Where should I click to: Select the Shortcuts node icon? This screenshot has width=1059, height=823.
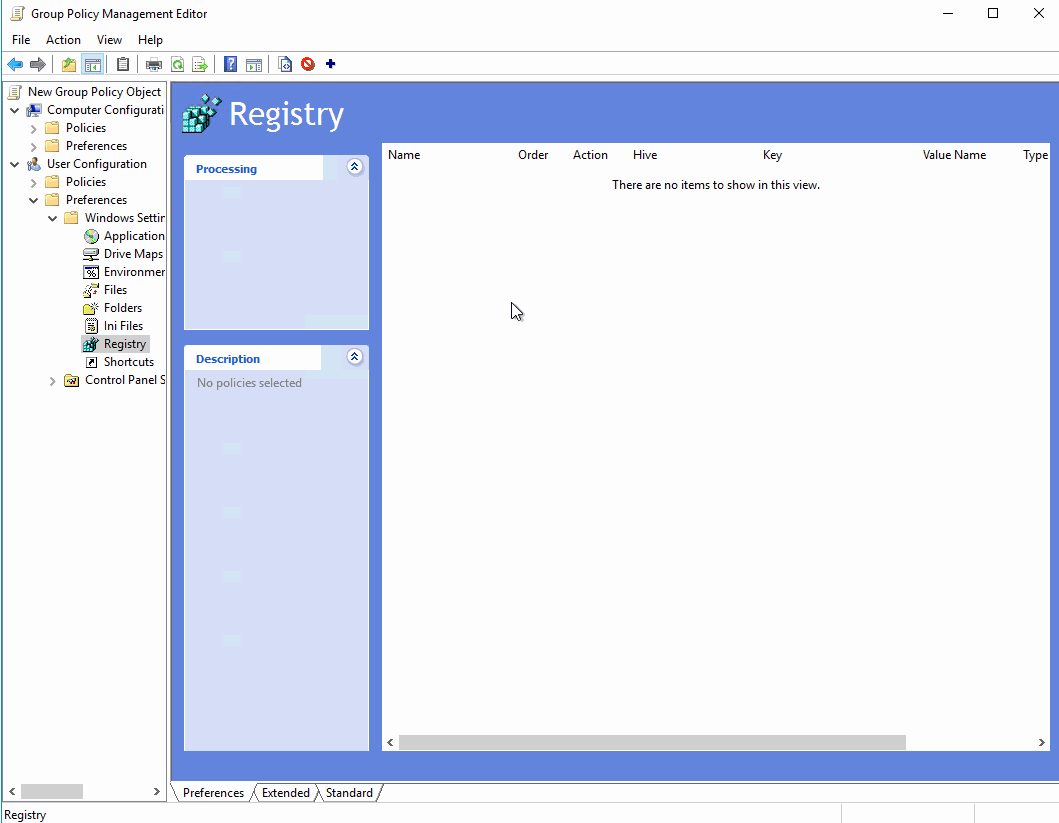click(91, 363)
